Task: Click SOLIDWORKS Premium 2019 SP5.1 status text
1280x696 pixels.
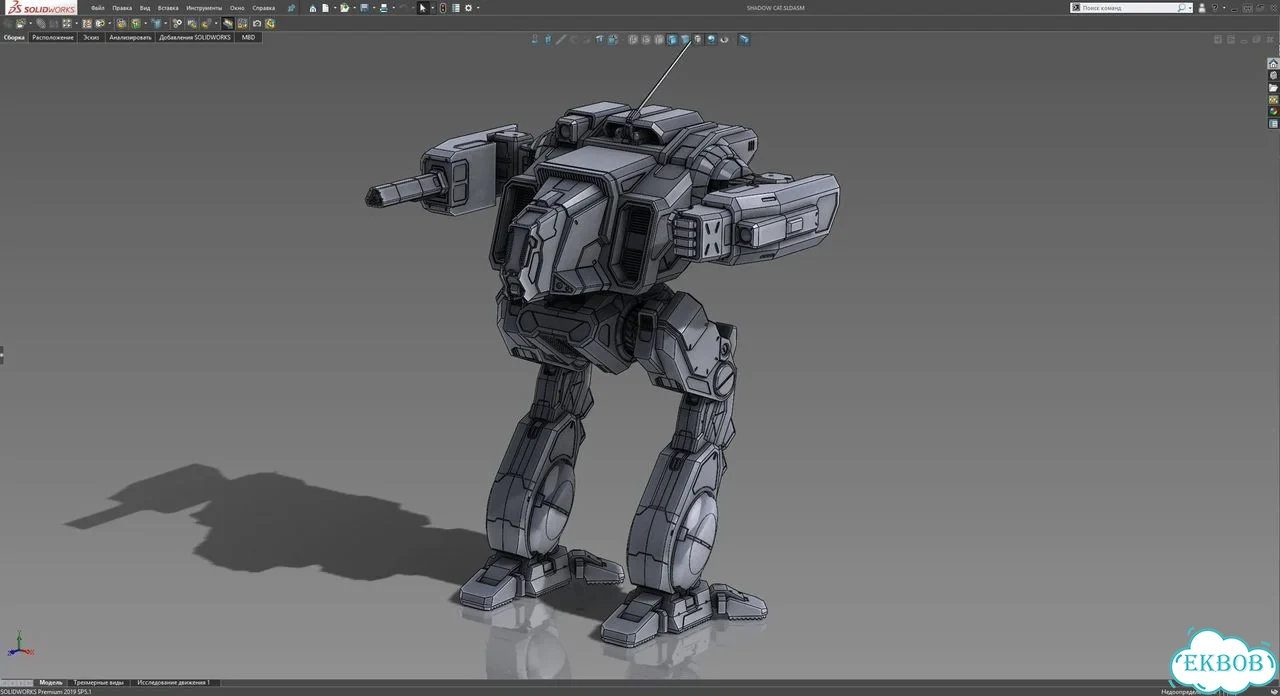Action: coord(46,692)
